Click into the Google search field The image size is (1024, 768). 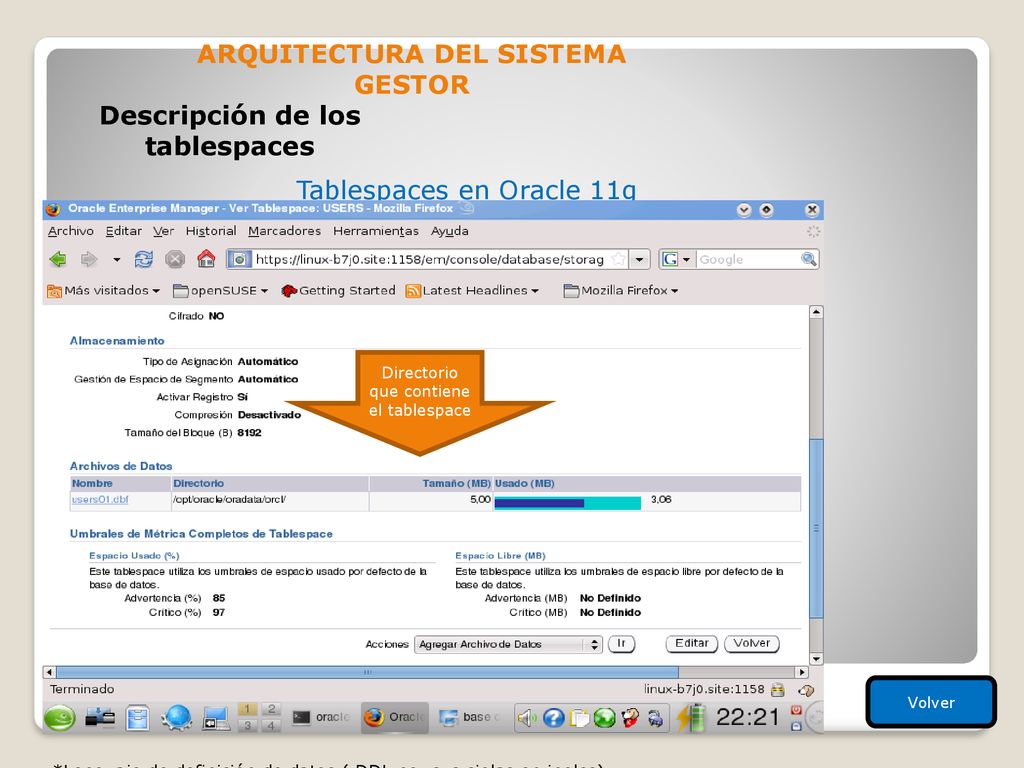tap(748, 259)
